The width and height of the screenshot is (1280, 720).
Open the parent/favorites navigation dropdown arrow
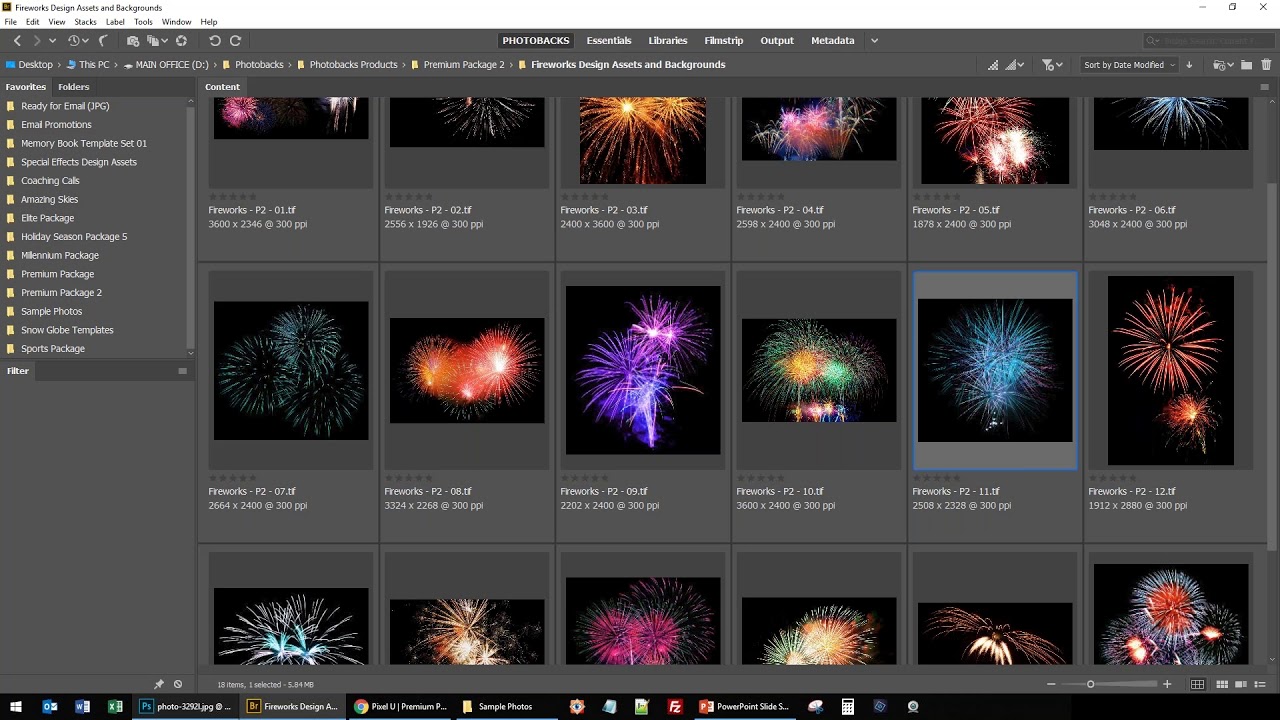52,41
